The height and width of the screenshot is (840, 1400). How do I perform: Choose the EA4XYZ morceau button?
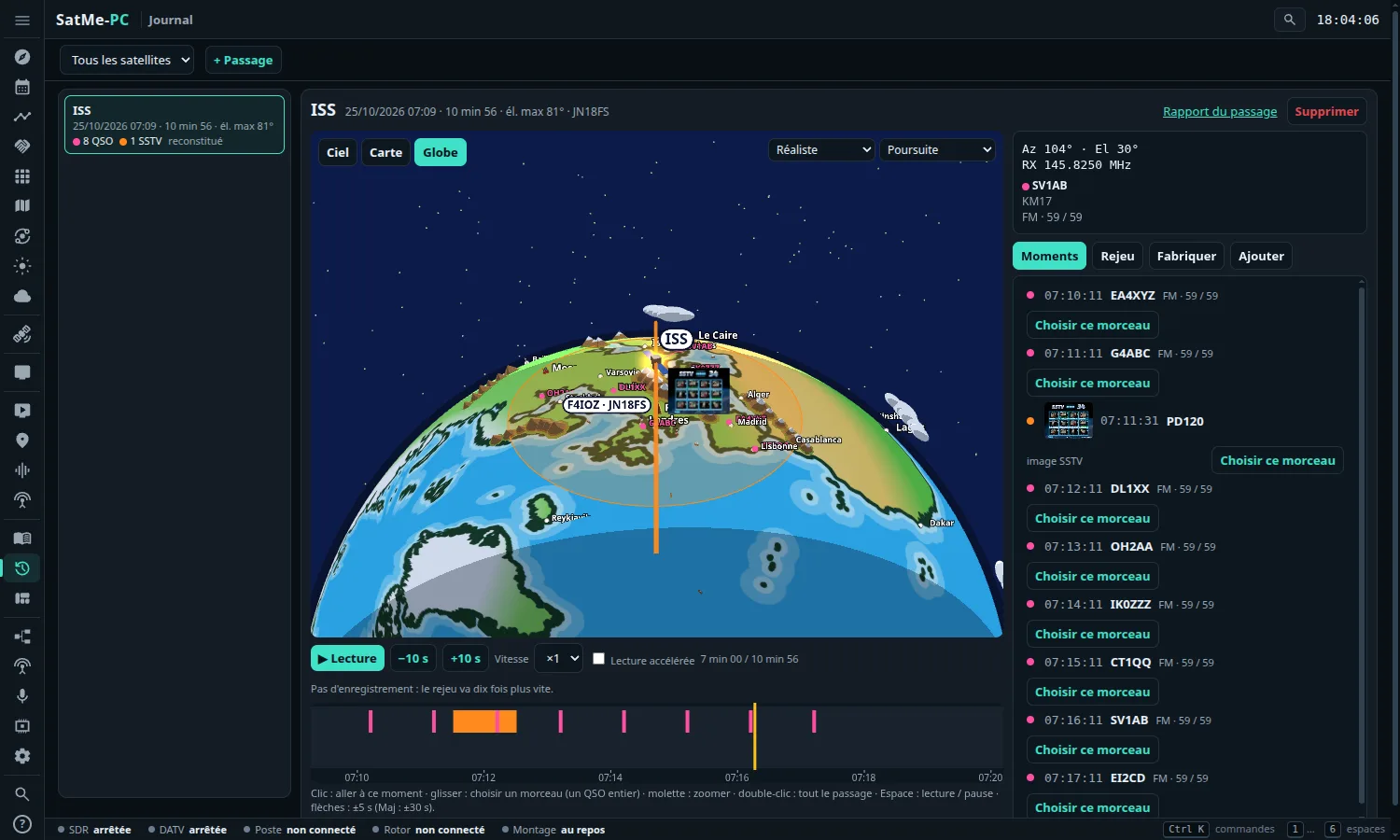coord(1092,325)
